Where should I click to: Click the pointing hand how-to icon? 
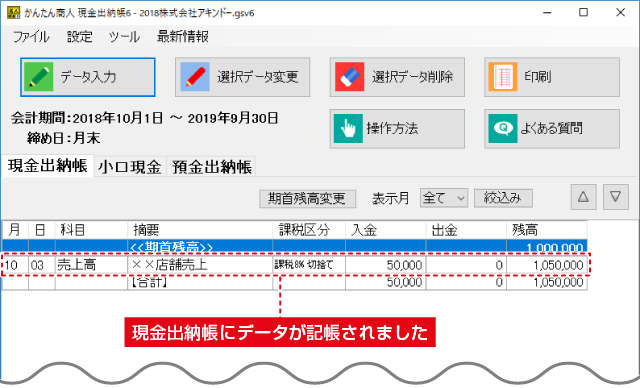pyautogui.click(x=348, y=129)
